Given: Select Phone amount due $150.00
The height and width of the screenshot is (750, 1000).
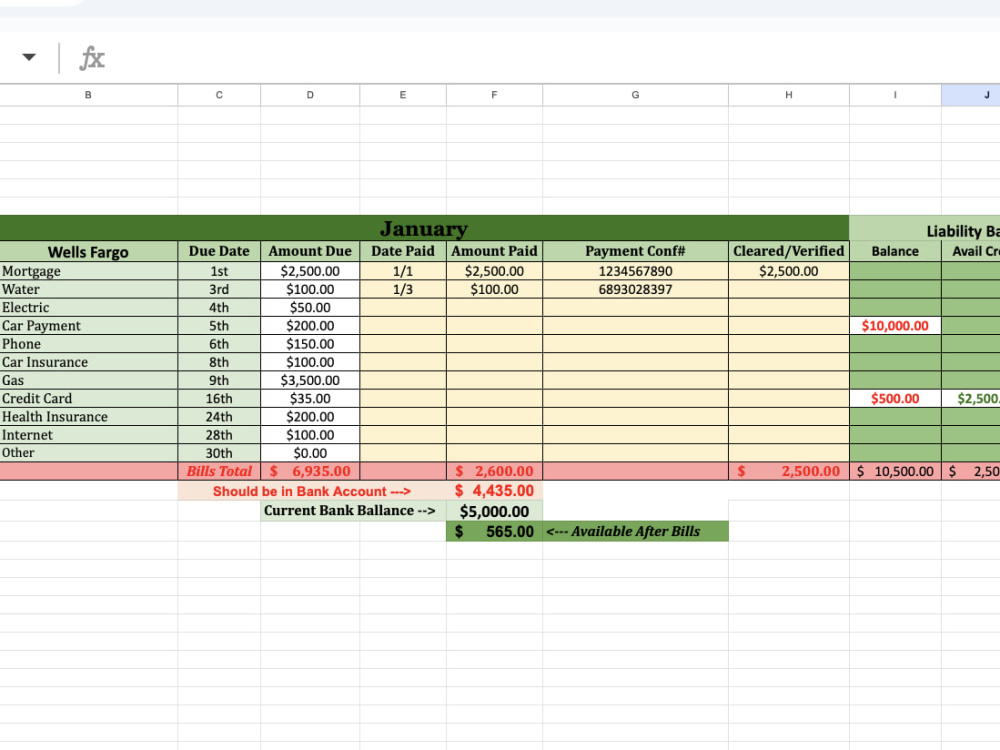Looking at the screenshot, I should [x=310, y=344].
